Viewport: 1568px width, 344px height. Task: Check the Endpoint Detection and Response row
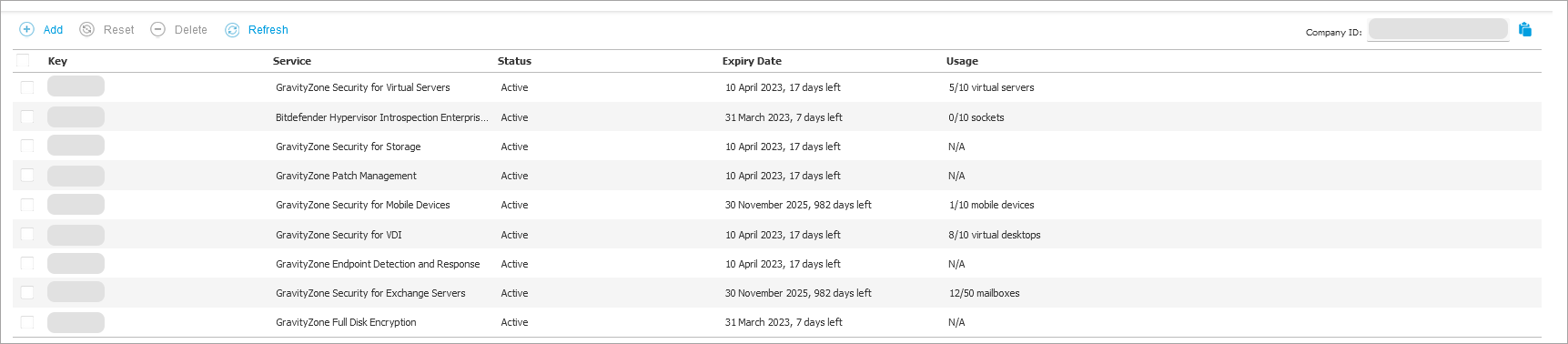pos(27,263)
